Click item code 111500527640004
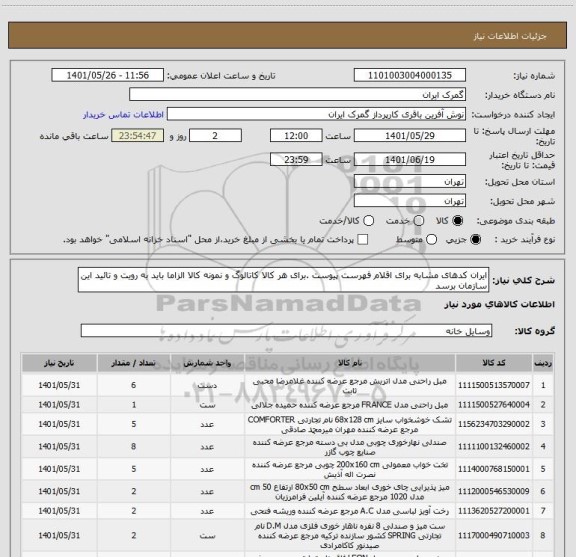 (494, 405)
